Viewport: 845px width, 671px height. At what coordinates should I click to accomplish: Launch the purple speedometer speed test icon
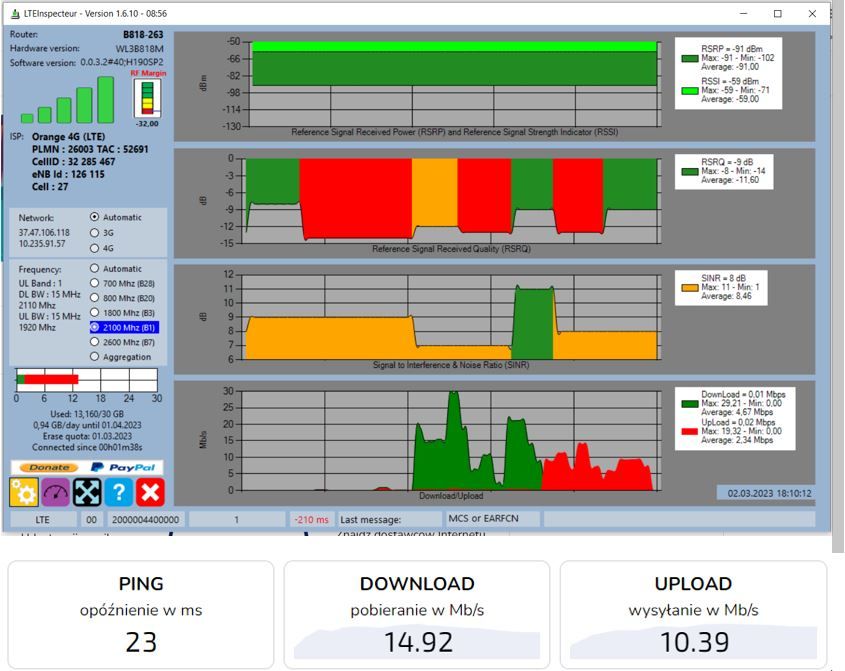coord(56,492)
